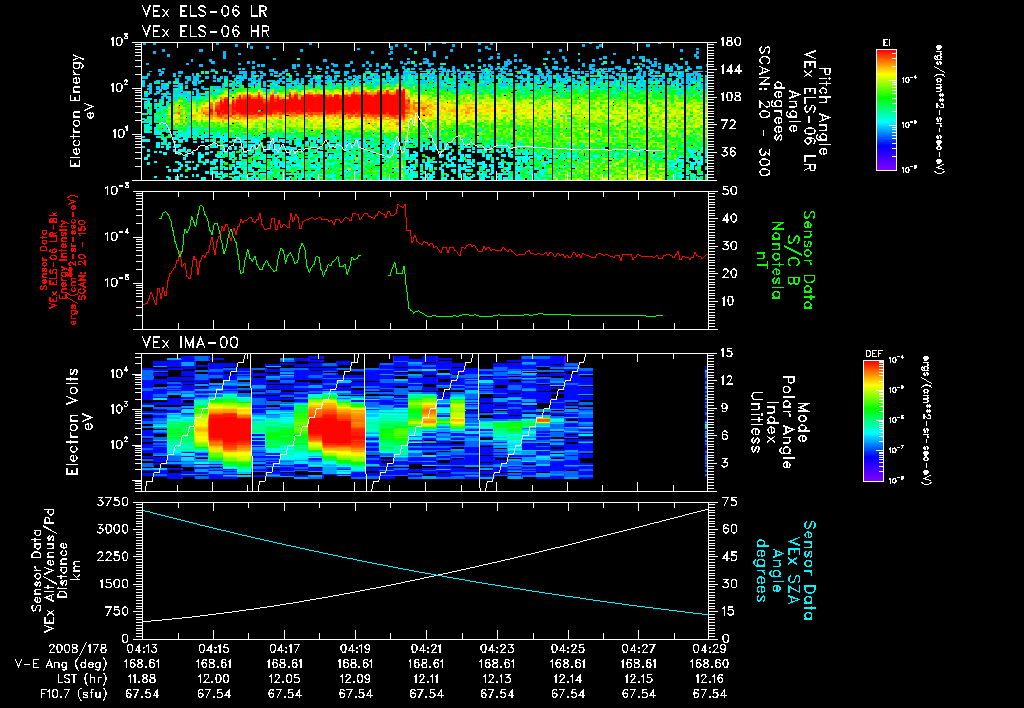Click the 04:25 time tick label
Image resolution: width=1024 pixels, height=708 pixels.
point(568,649)
